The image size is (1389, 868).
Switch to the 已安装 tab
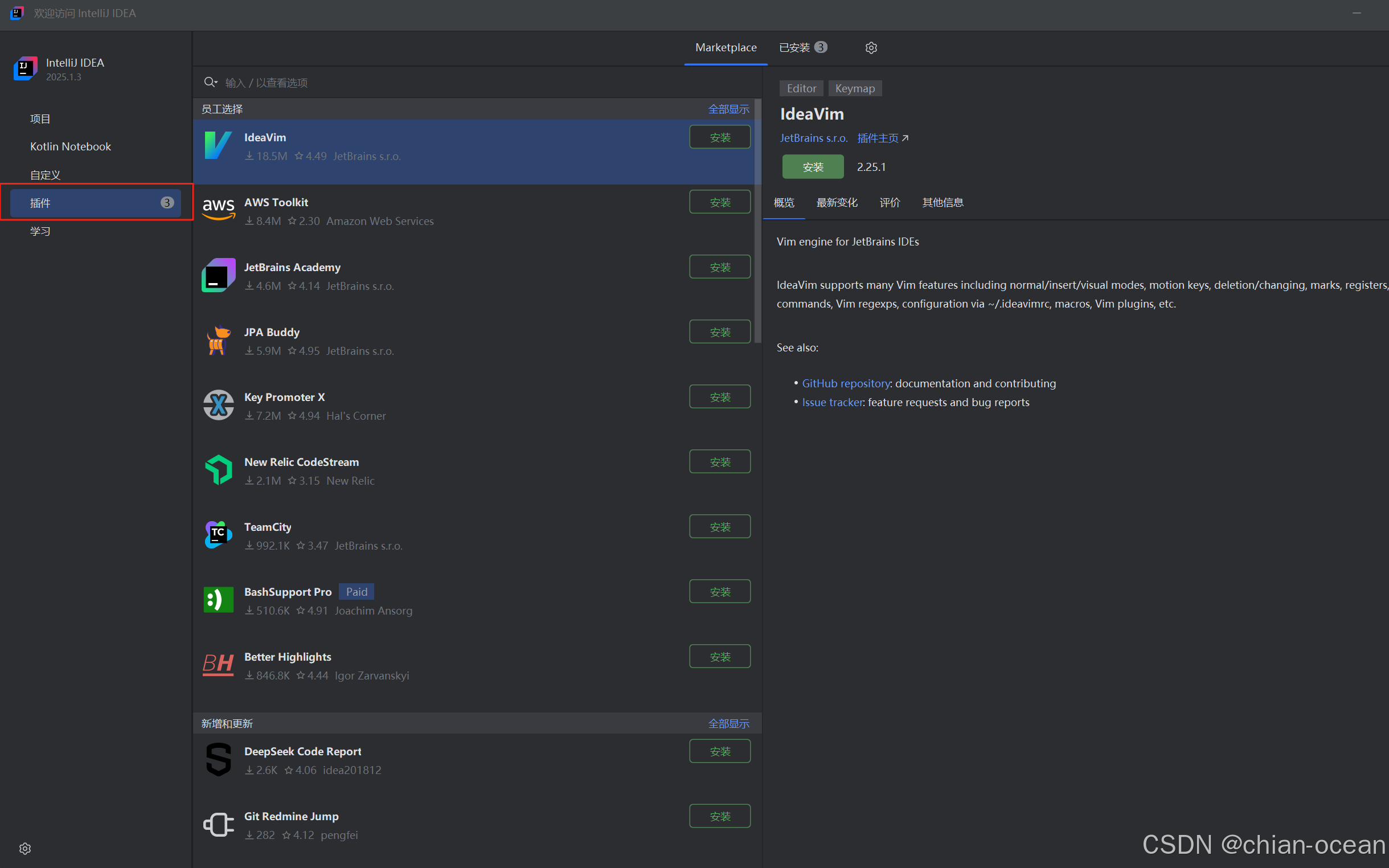tap(802, 48)
